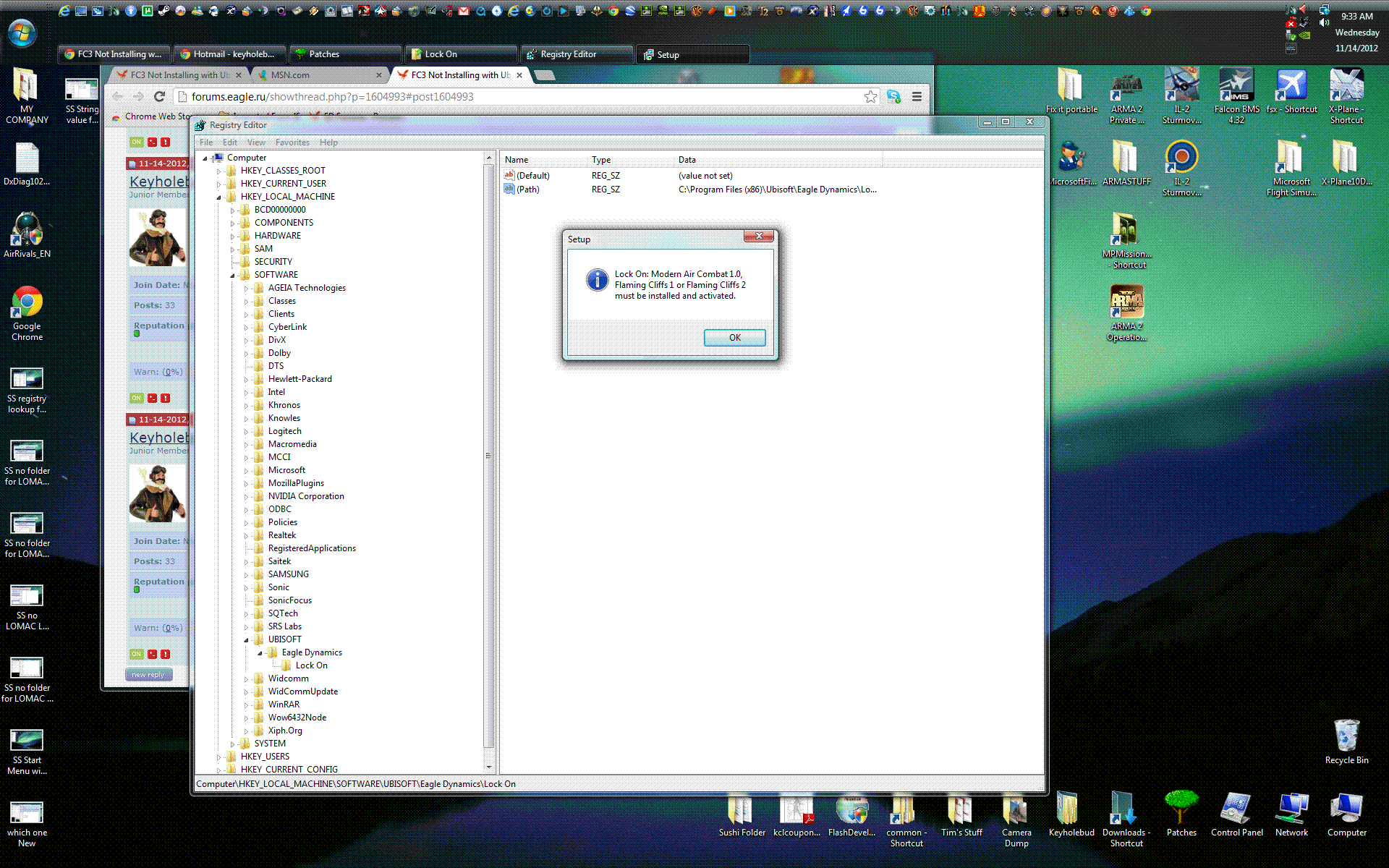Open the Favorites menu in Registry Editor

point(292,142)
